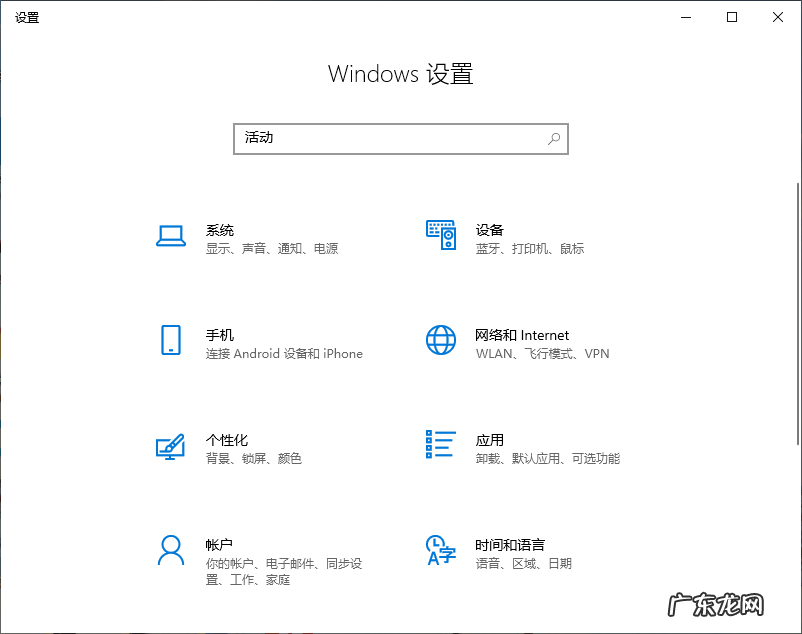Click the laptop icon for 系统 settings
Viewport: 802px width, 634px height.
tap(170, 234)
